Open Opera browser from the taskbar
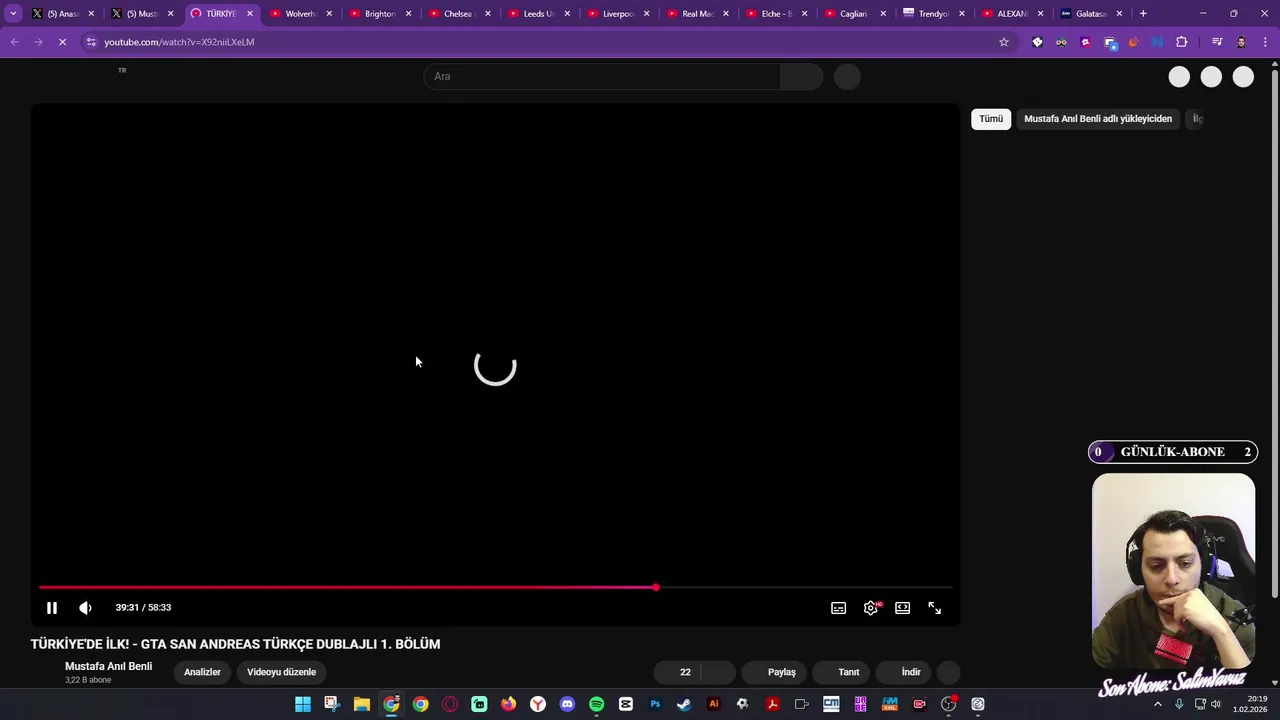This screenshot has width=1280, height=720. coord(450,704)
